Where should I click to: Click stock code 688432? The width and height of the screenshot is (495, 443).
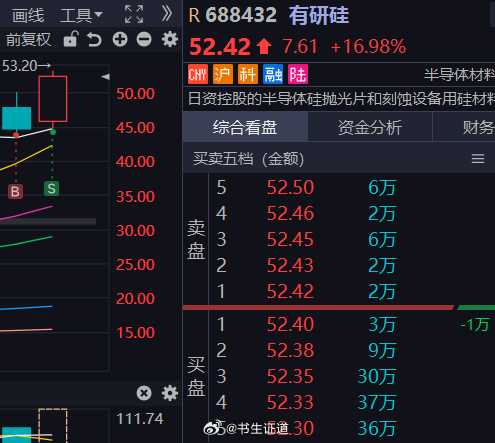[x=241, y=15]
